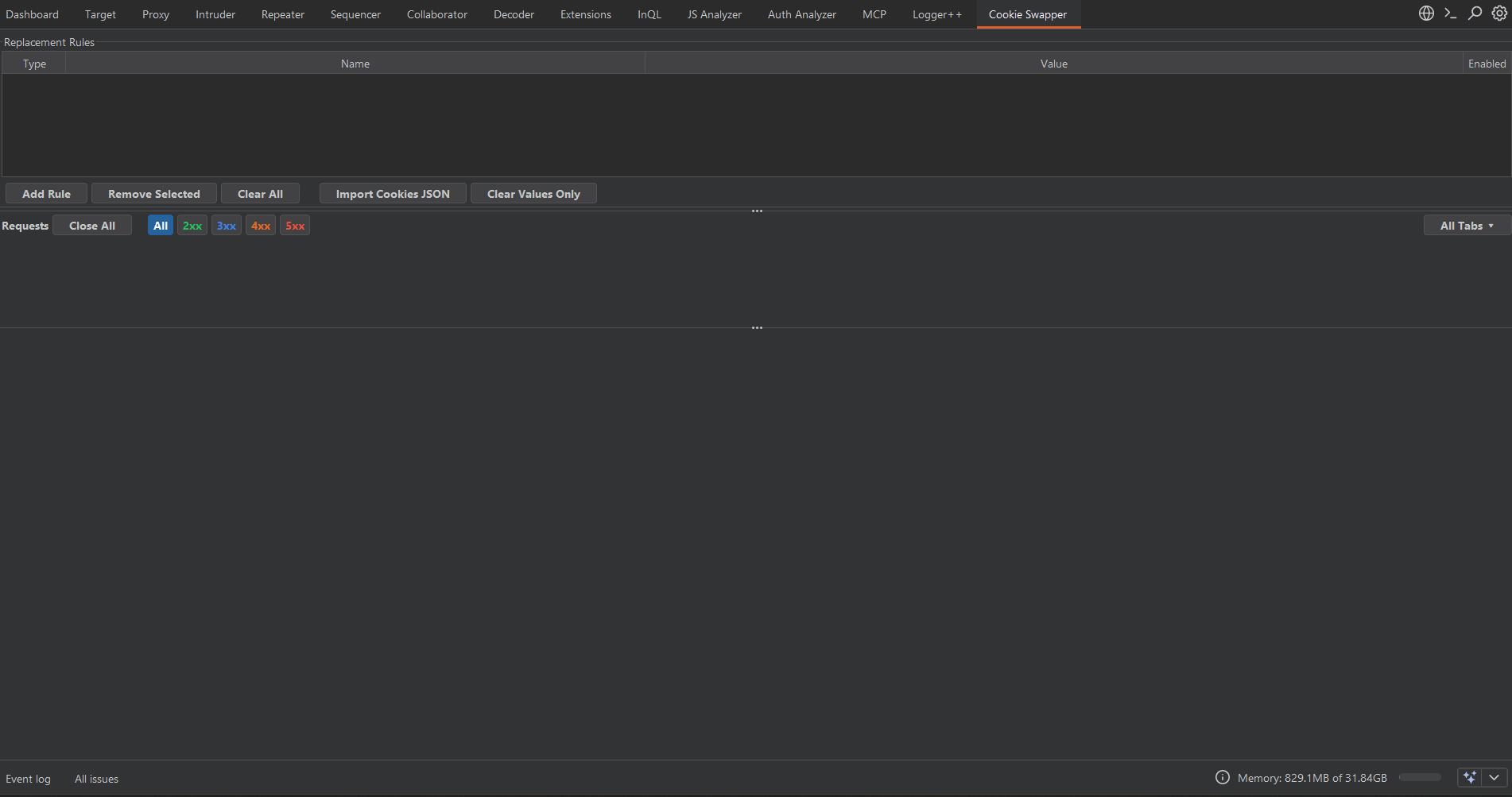Screen dimensions: 1512x797
Task: Open the Logger++ tab
Action: pyautogui.click(x=937, y=14)
